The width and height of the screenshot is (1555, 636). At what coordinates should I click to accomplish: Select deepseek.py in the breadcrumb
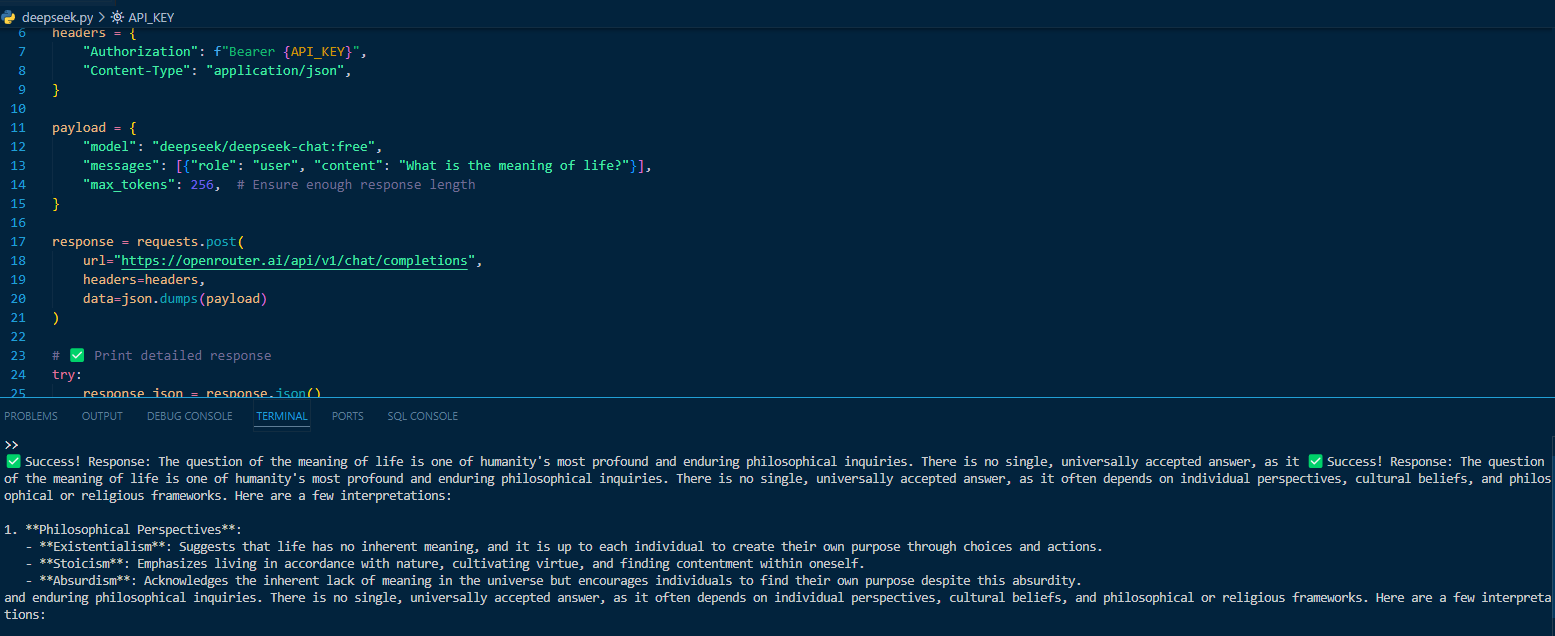56,17
